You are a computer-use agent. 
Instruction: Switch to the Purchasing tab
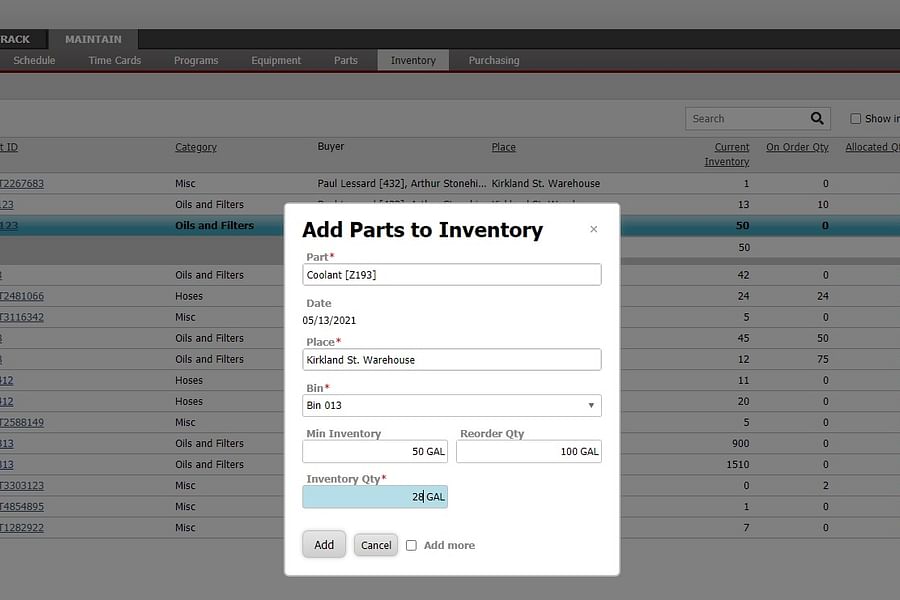(493, 60)
